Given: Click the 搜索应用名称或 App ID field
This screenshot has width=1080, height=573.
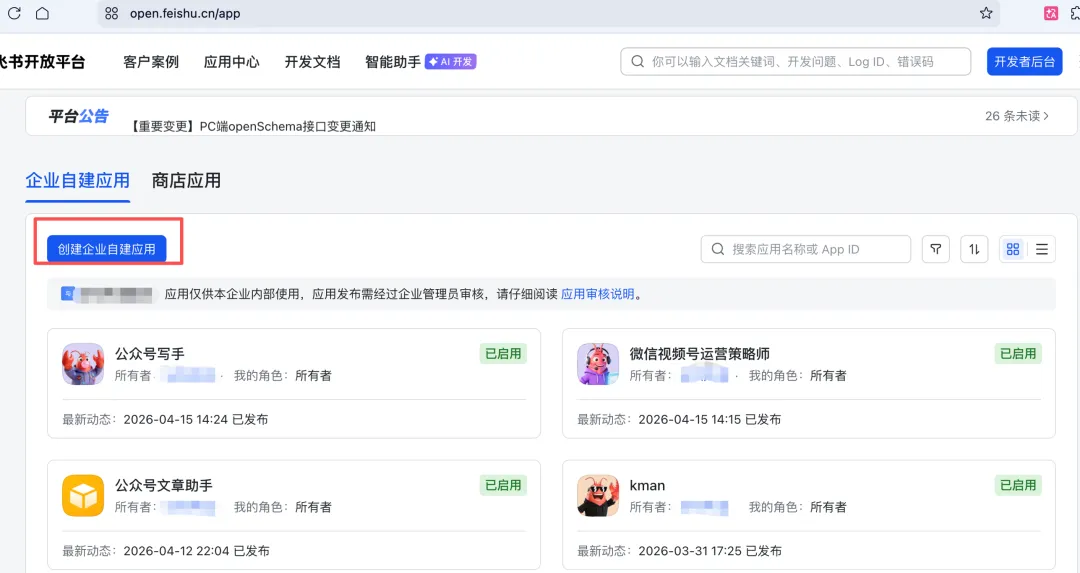Looking at the screenshot, I should 806,249.
